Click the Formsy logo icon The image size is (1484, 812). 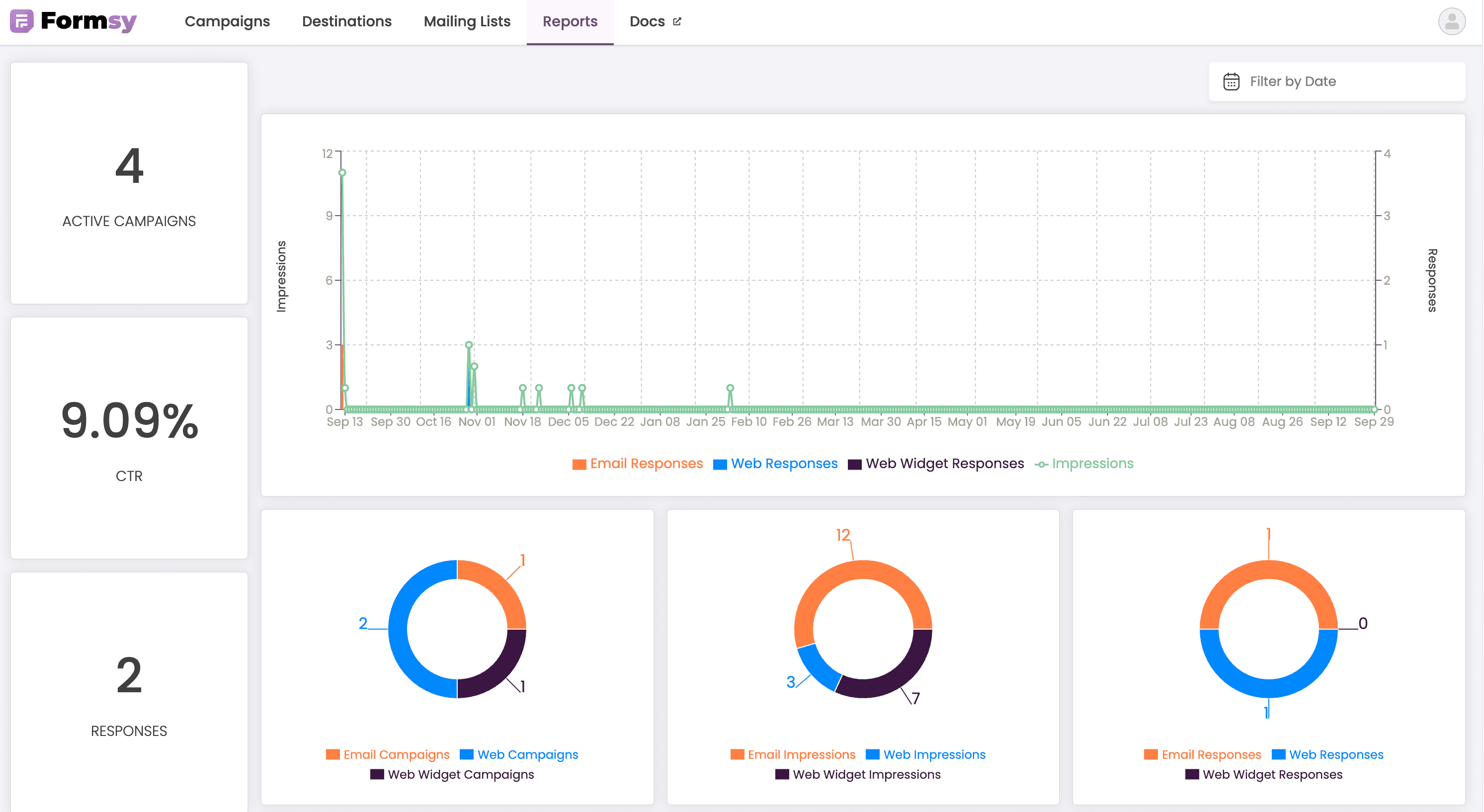pyautogui.click(x=22, y=21)
